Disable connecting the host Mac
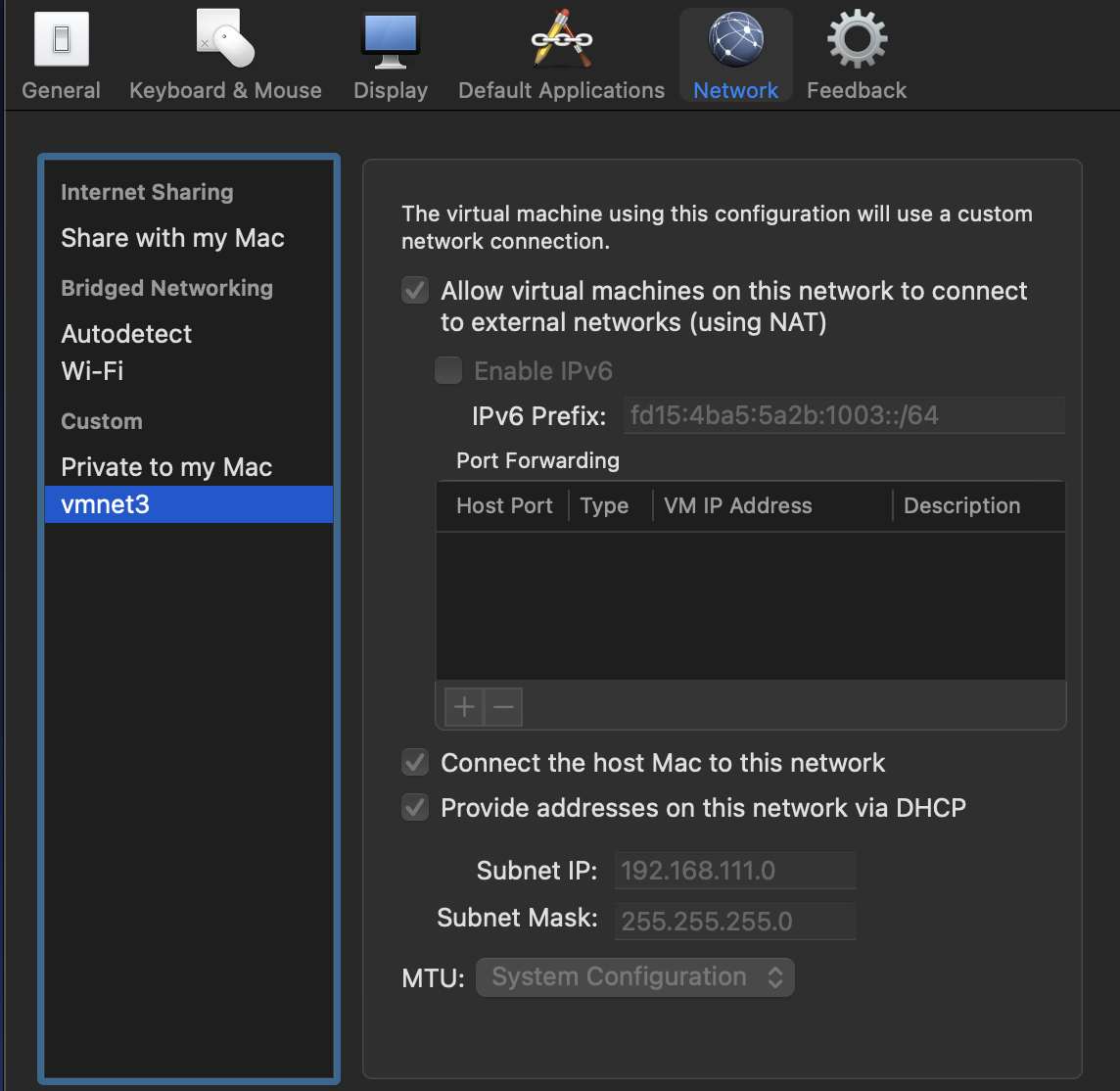Image resolution: width=1120 pixels, height=1091 pixels. click(x=414, y=763)
